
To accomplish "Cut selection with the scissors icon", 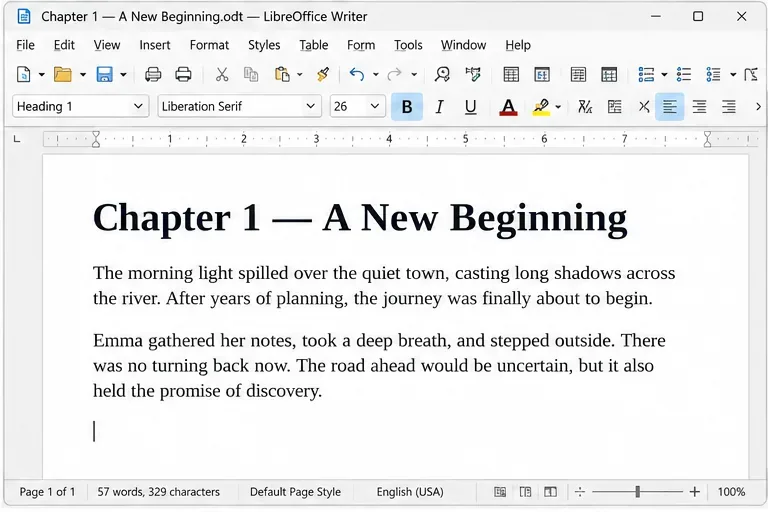I will click(222, 74).
